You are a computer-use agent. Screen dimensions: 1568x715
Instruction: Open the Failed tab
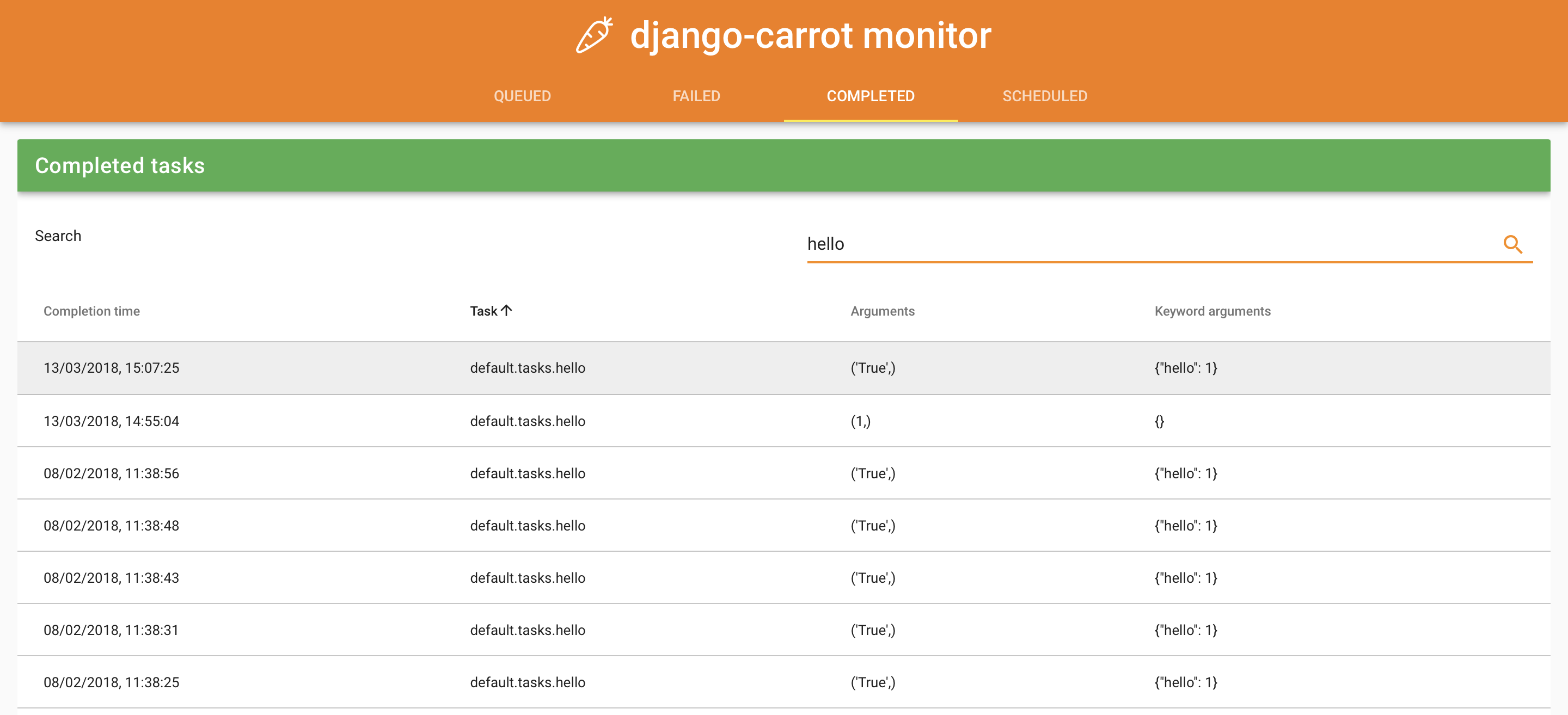click(x=696, y=96)
